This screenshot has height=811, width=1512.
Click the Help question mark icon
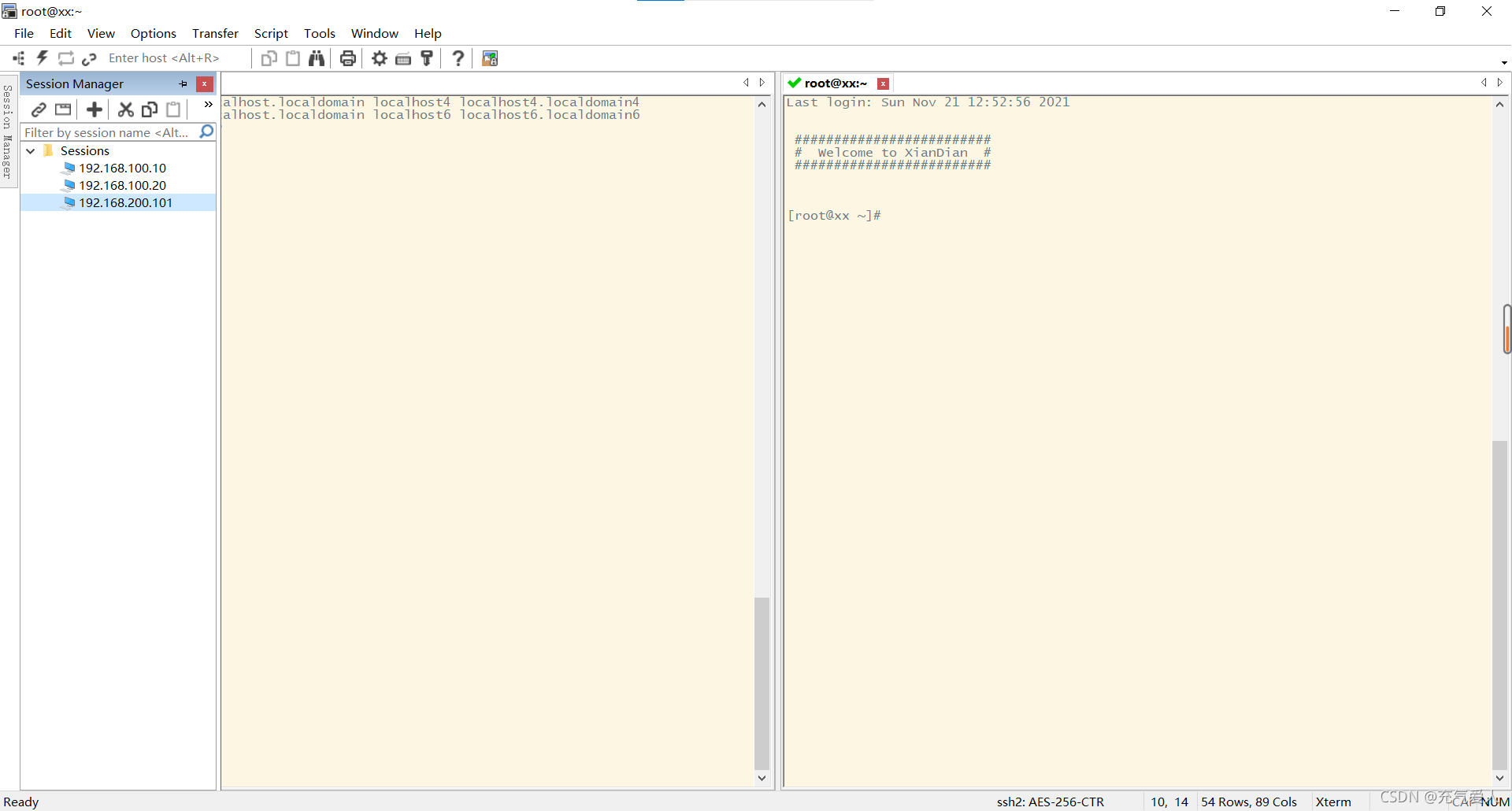click(x=458, y=58)
